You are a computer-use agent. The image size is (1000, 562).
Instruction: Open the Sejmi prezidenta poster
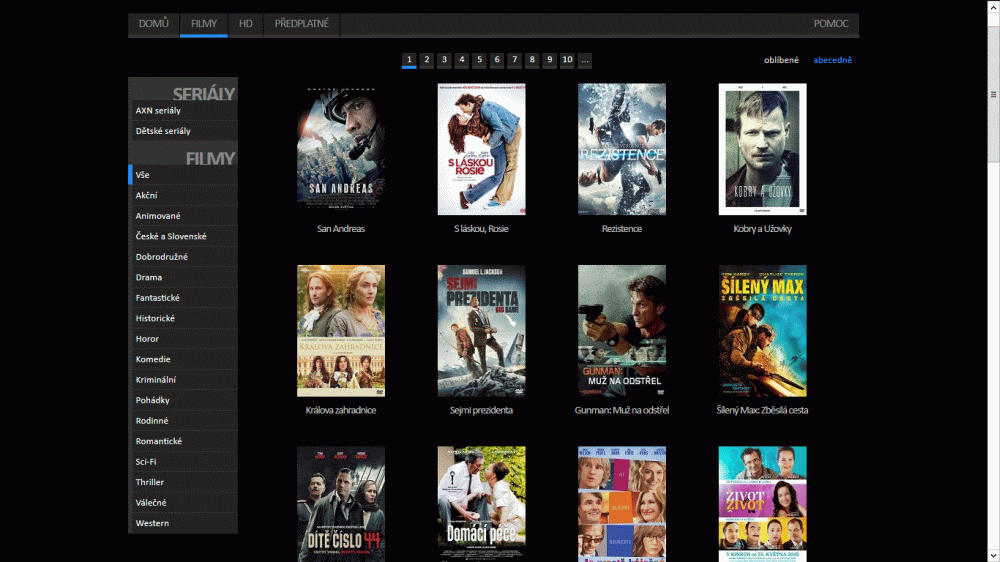click(x=482, y=331)
